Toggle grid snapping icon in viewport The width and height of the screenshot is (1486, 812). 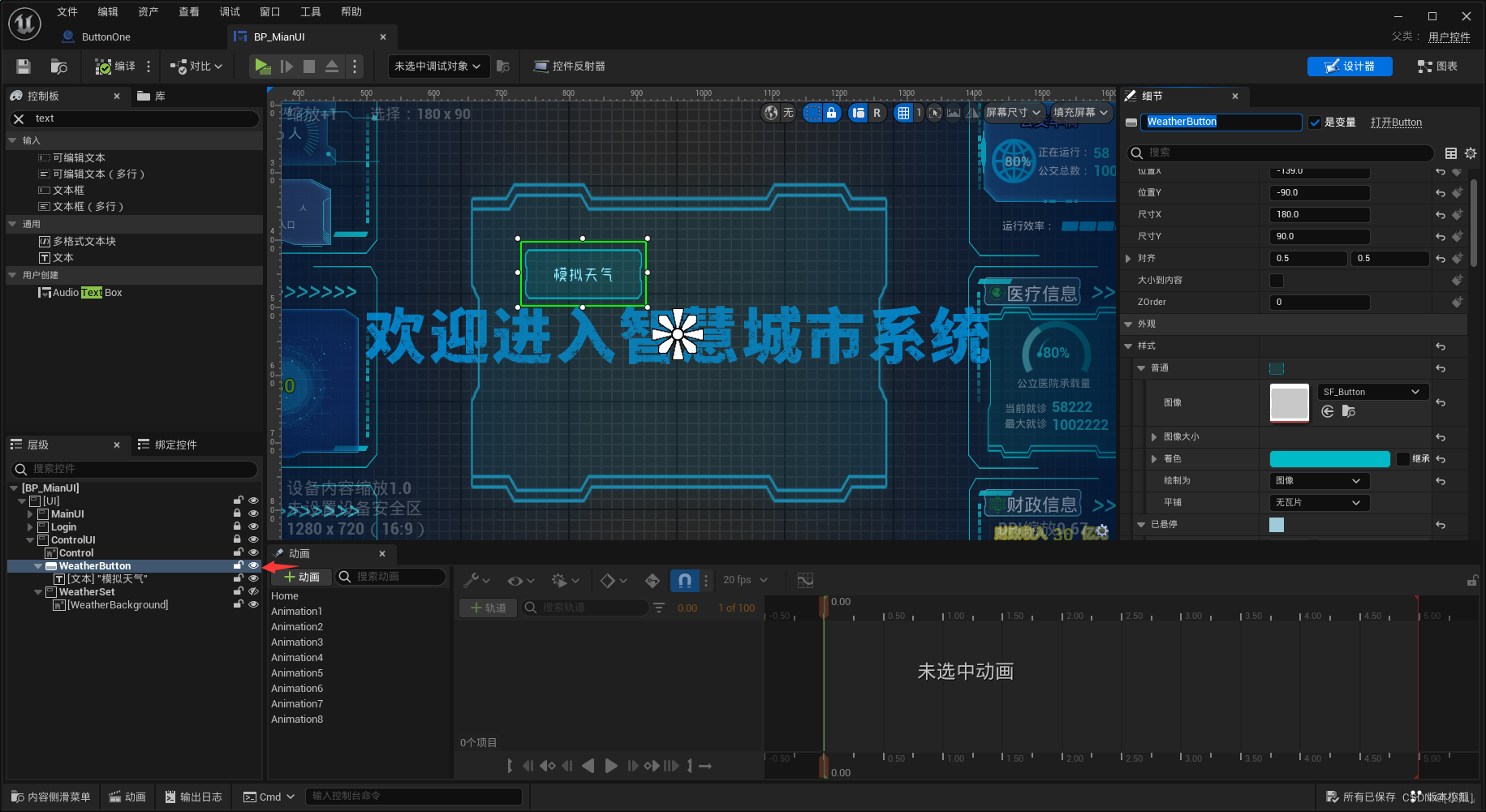(x=903, y=113)
